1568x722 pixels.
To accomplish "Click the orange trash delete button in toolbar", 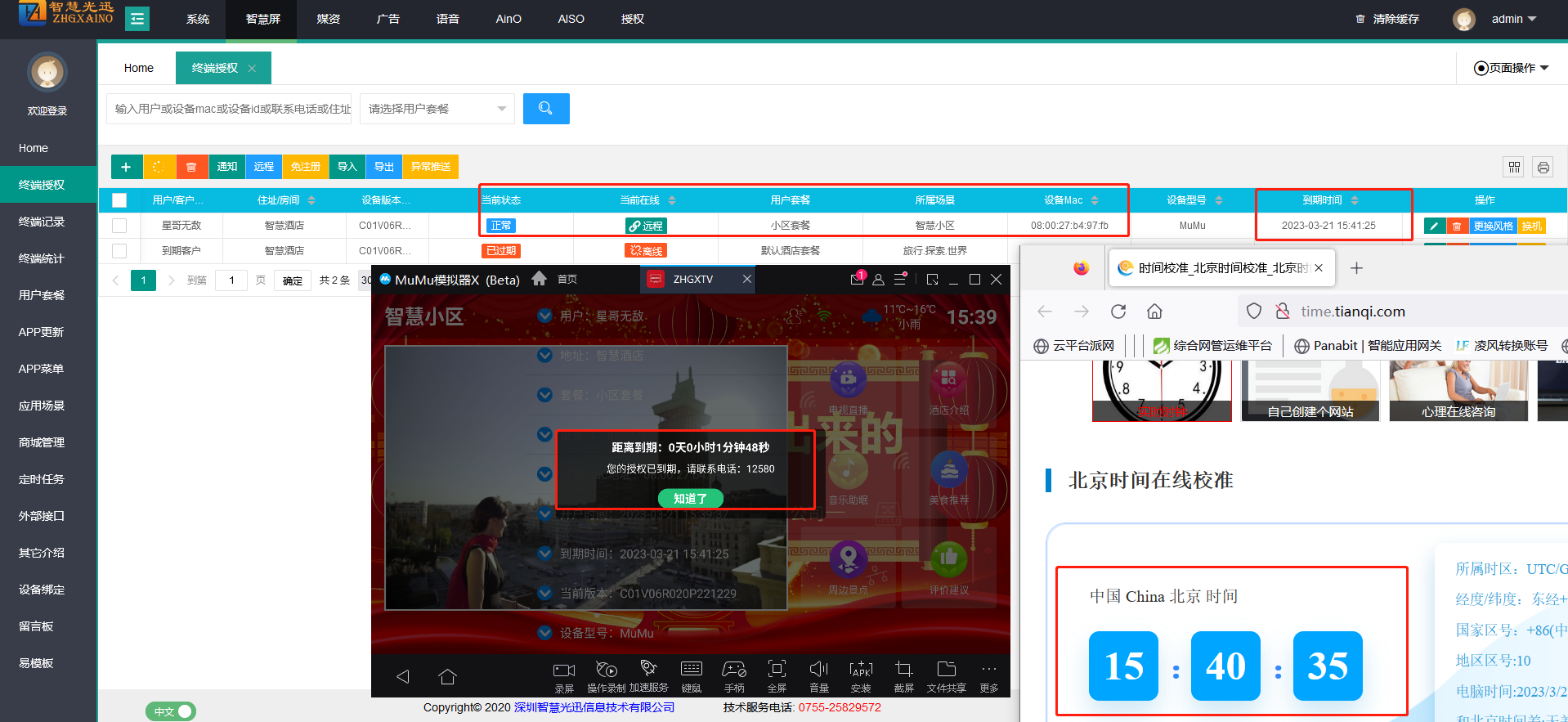I will coord(191,167).
